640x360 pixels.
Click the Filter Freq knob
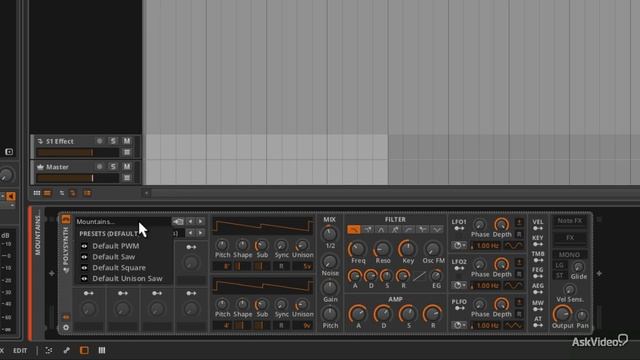(357, 248)
